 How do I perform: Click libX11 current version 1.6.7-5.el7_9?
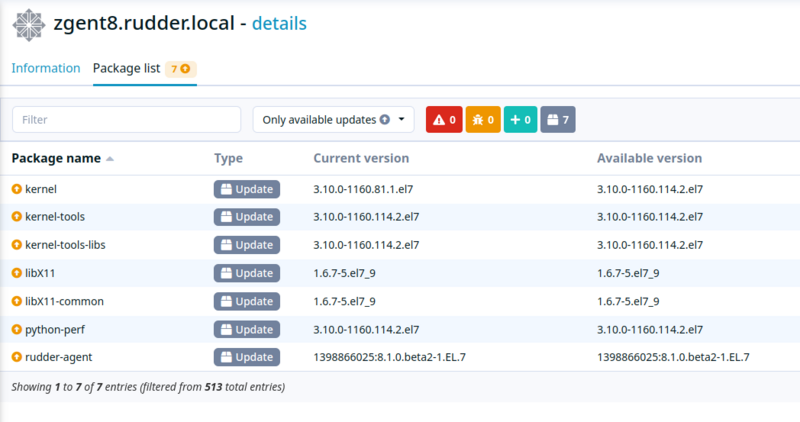coord(344,273)
